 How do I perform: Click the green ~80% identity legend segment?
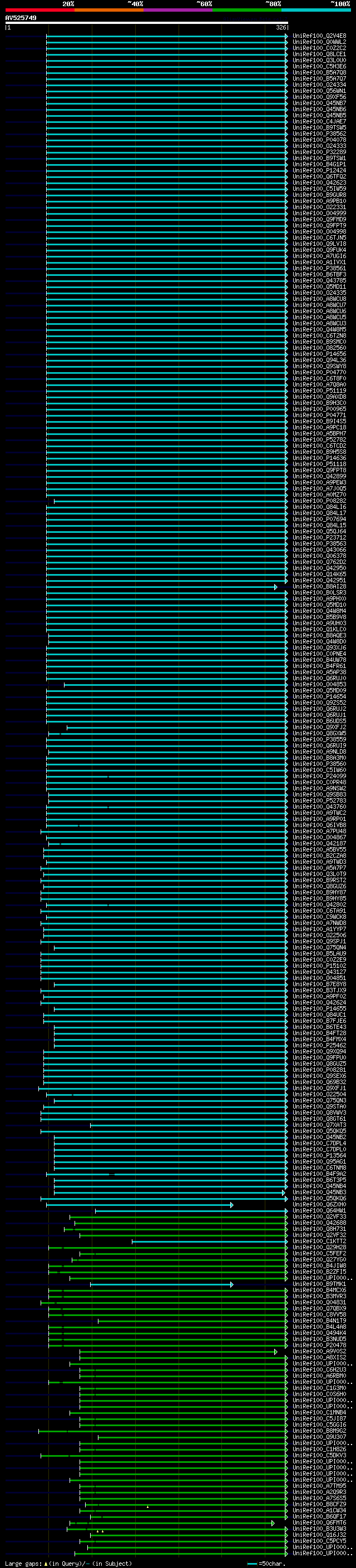pyautogui.click(x=247, y=10)
